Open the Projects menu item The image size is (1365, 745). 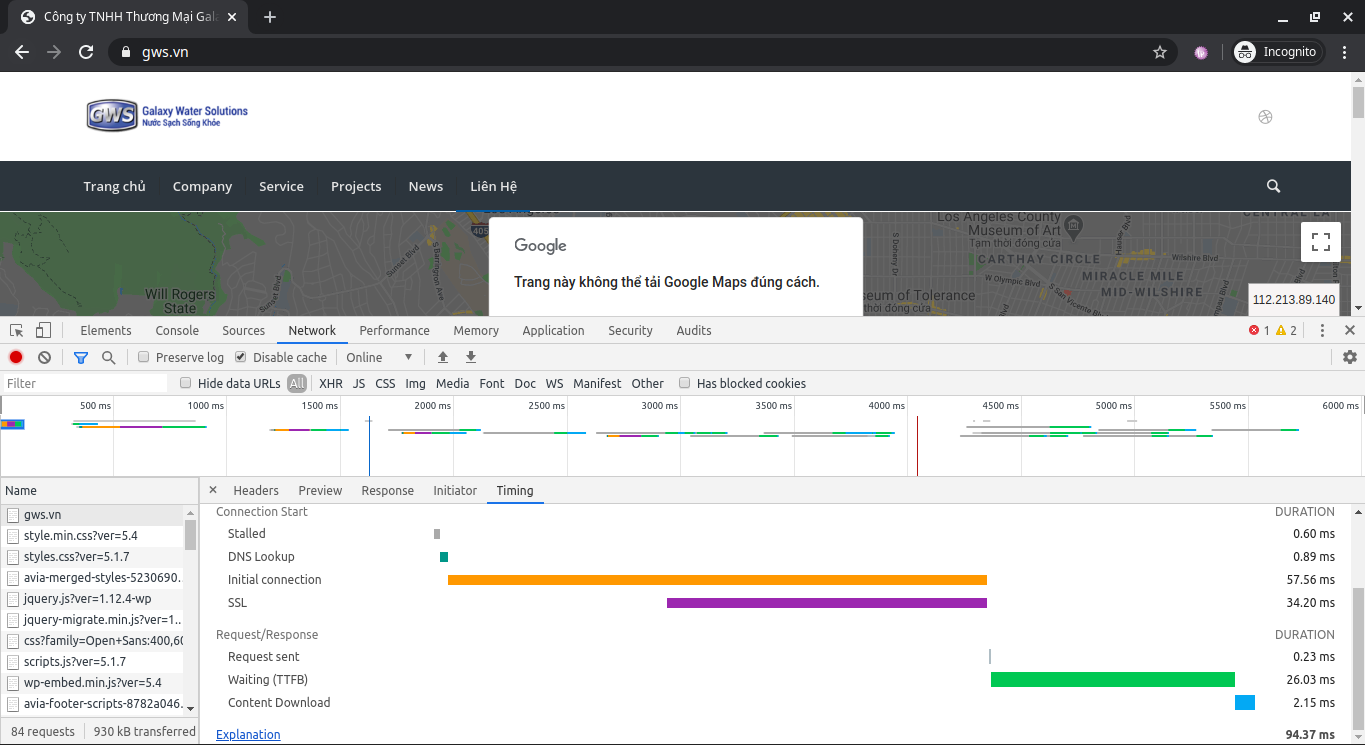(356, 186)
